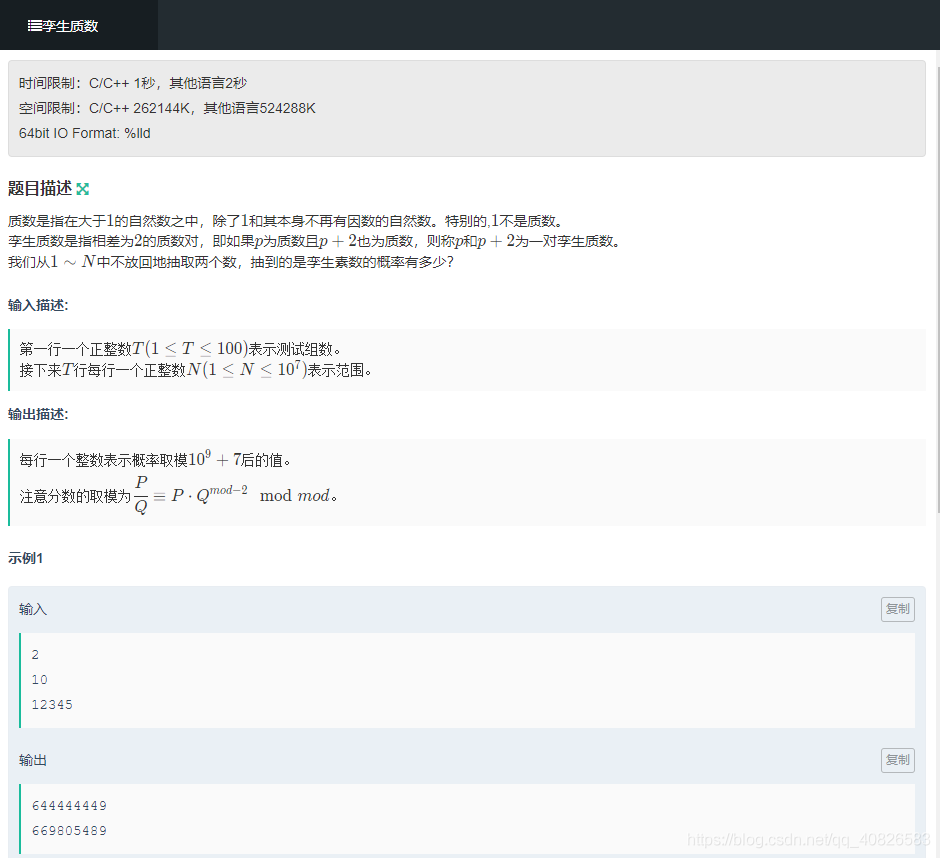Select the sentence starting 我们从1~N中不放回地

231,262
